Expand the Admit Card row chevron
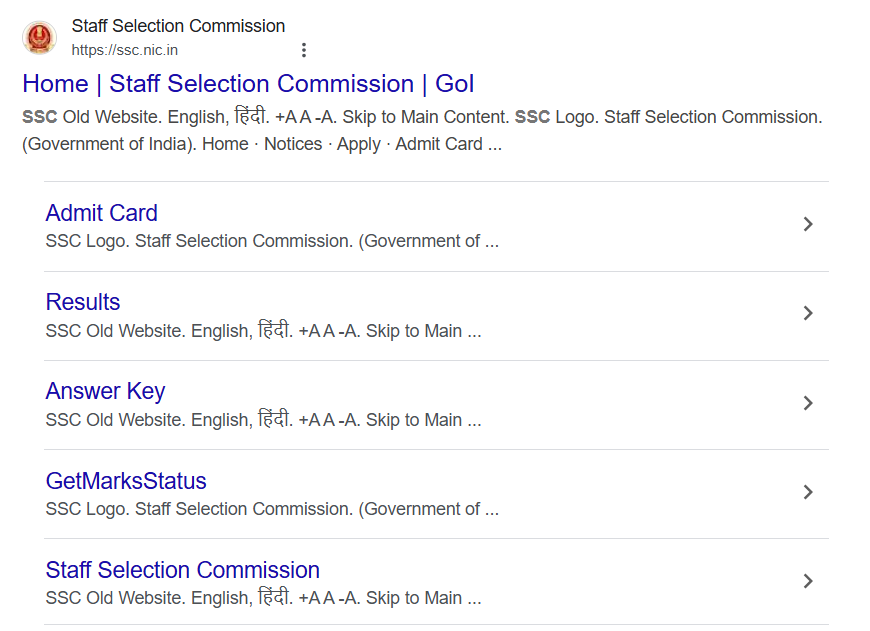The image size is (870, 631). (808, 224)
